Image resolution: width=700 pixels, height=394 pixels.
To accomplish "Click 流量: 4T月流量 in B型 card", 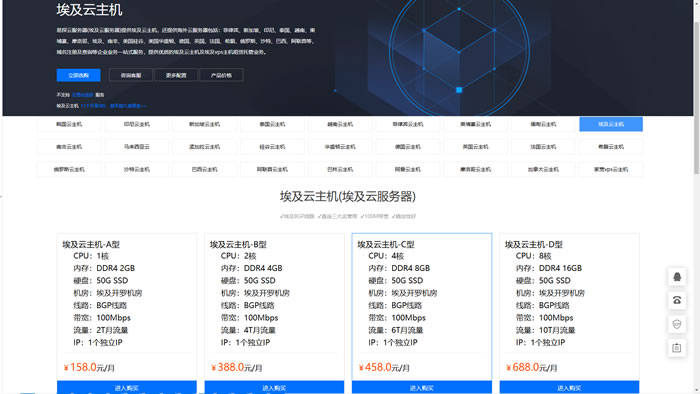I will click(x=248, y=330).
